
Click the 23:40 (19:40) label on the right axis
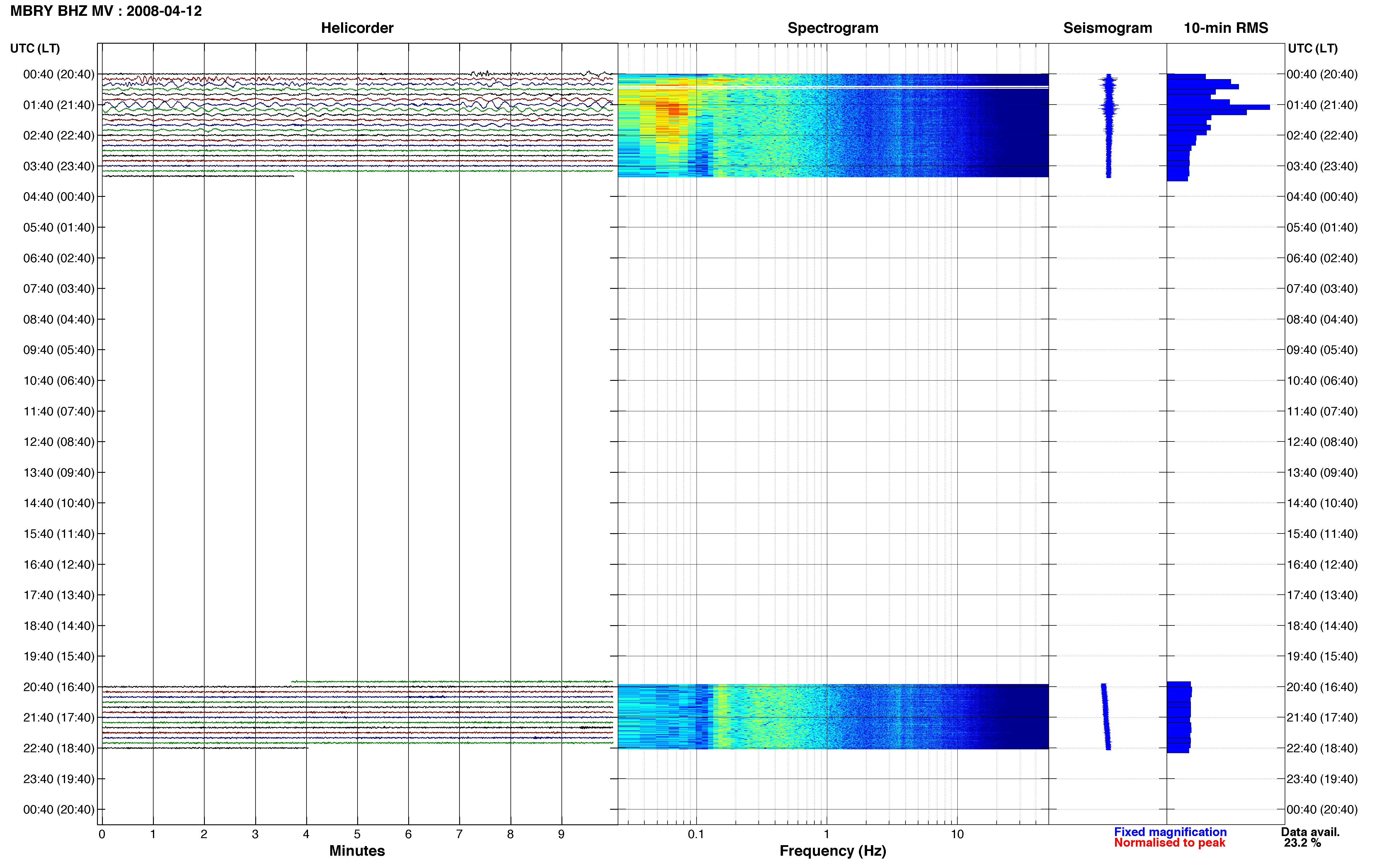(x=1322, y=779)
